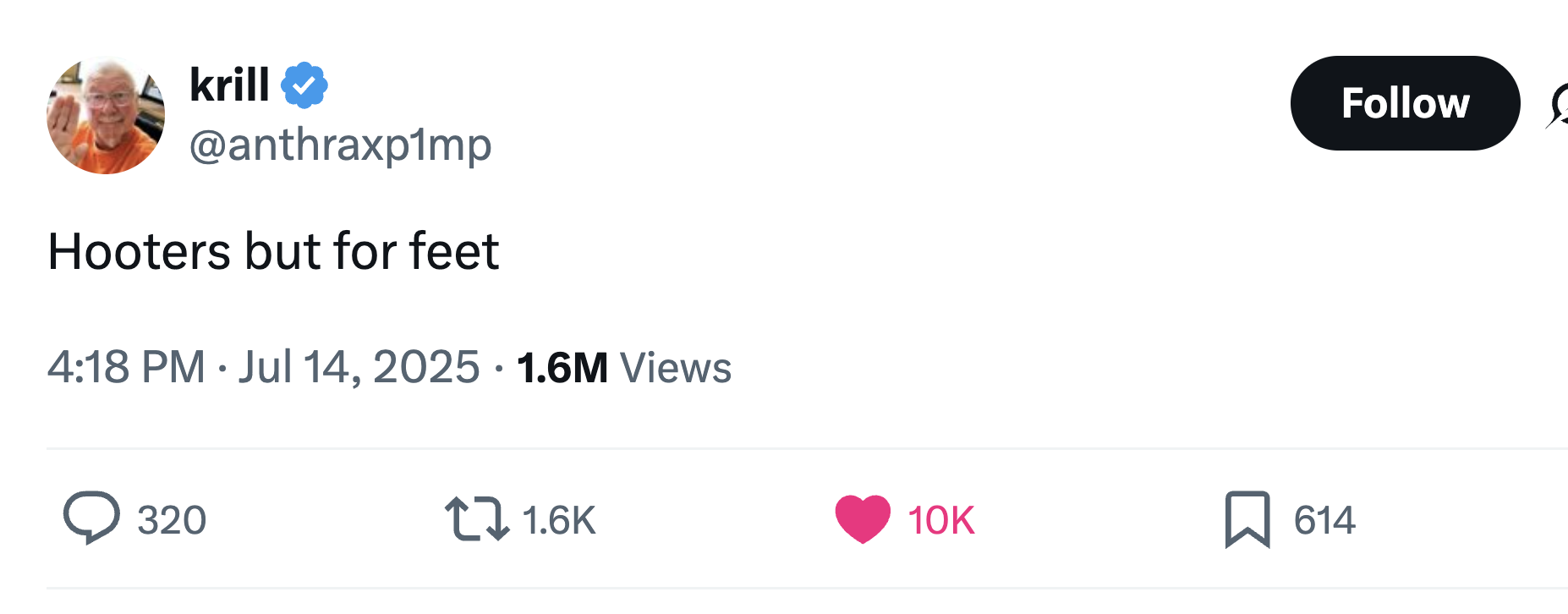Image resolution: width=1568 pixels, height=614 pixels.
Task: Toggle following by pressing Follow
Action: point(1404,103)
